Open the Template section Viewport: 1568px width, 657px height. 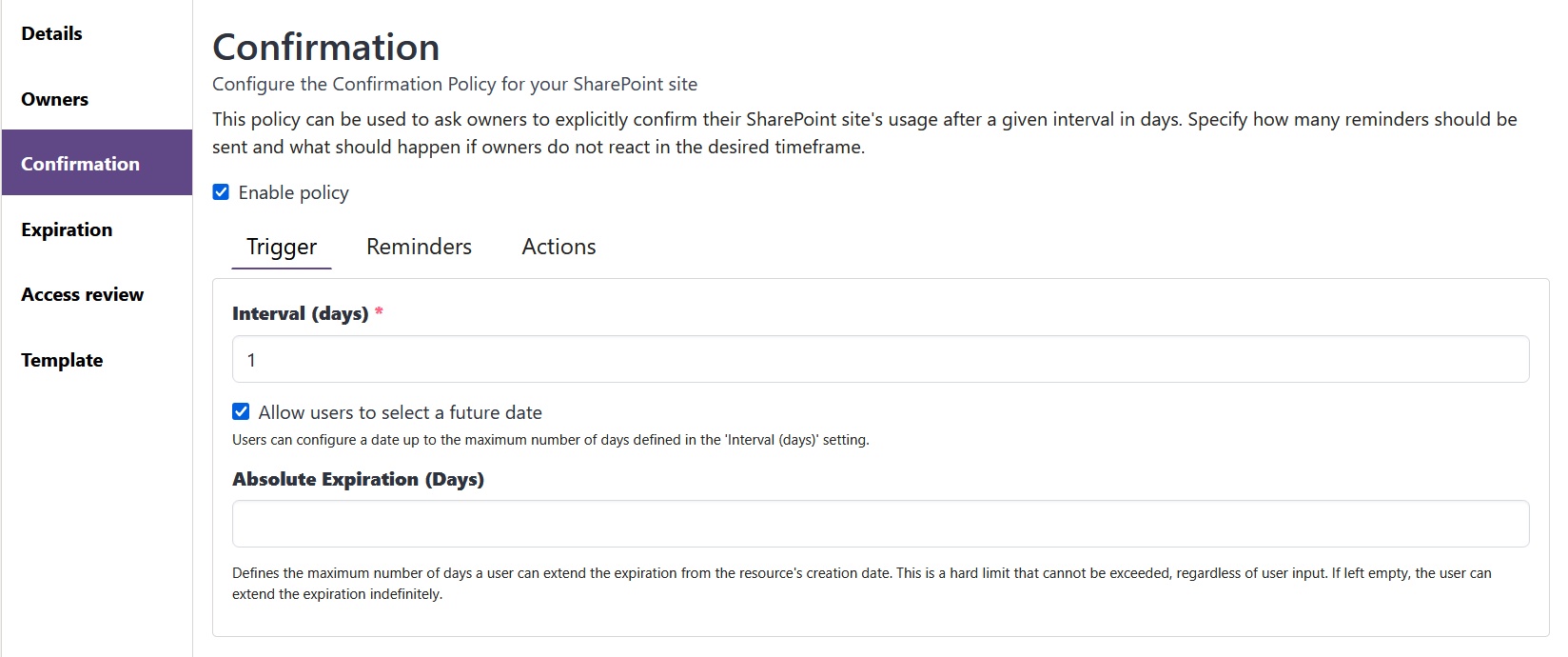click(x=62, y=361)
